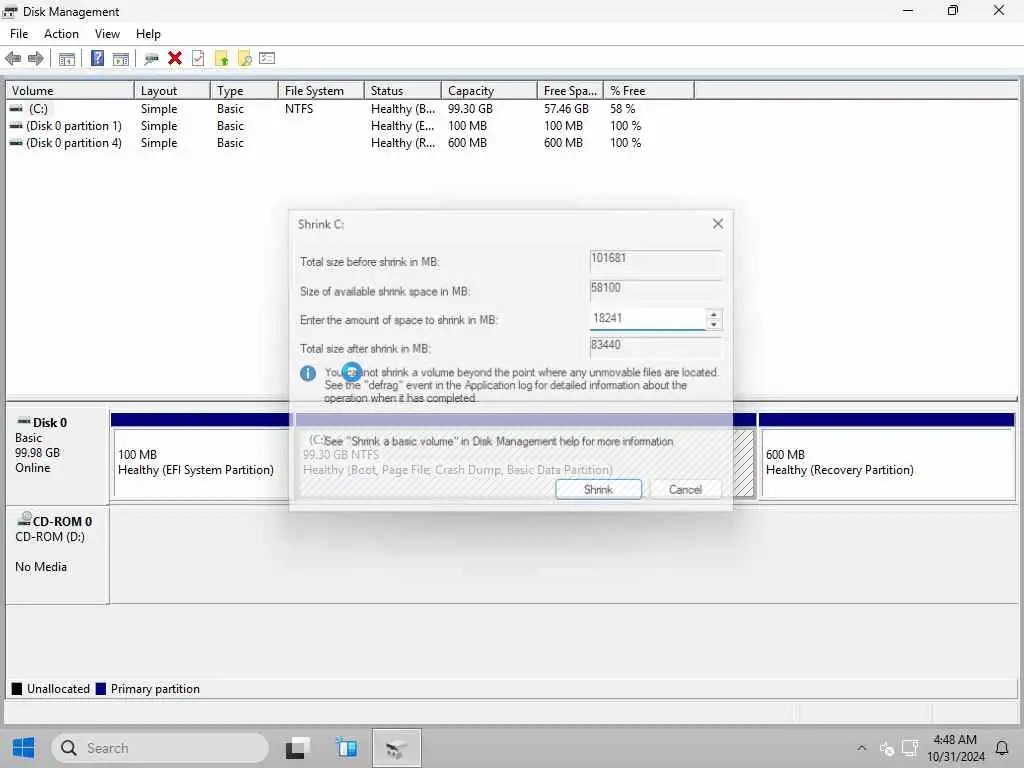Open Action menu
1024x768 pixels.
coord(61,34)
